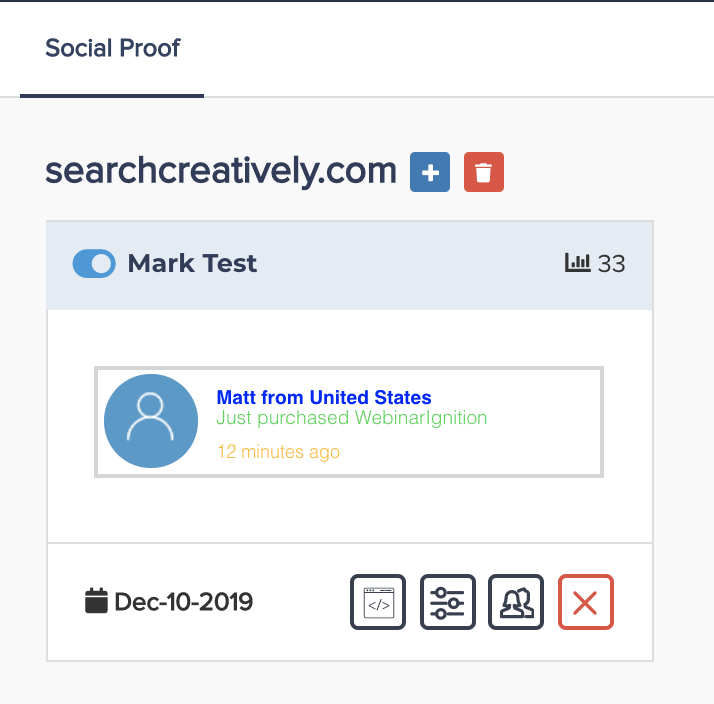Open the audience users icon
Screen dimensions: 714x704
(516, 602)
